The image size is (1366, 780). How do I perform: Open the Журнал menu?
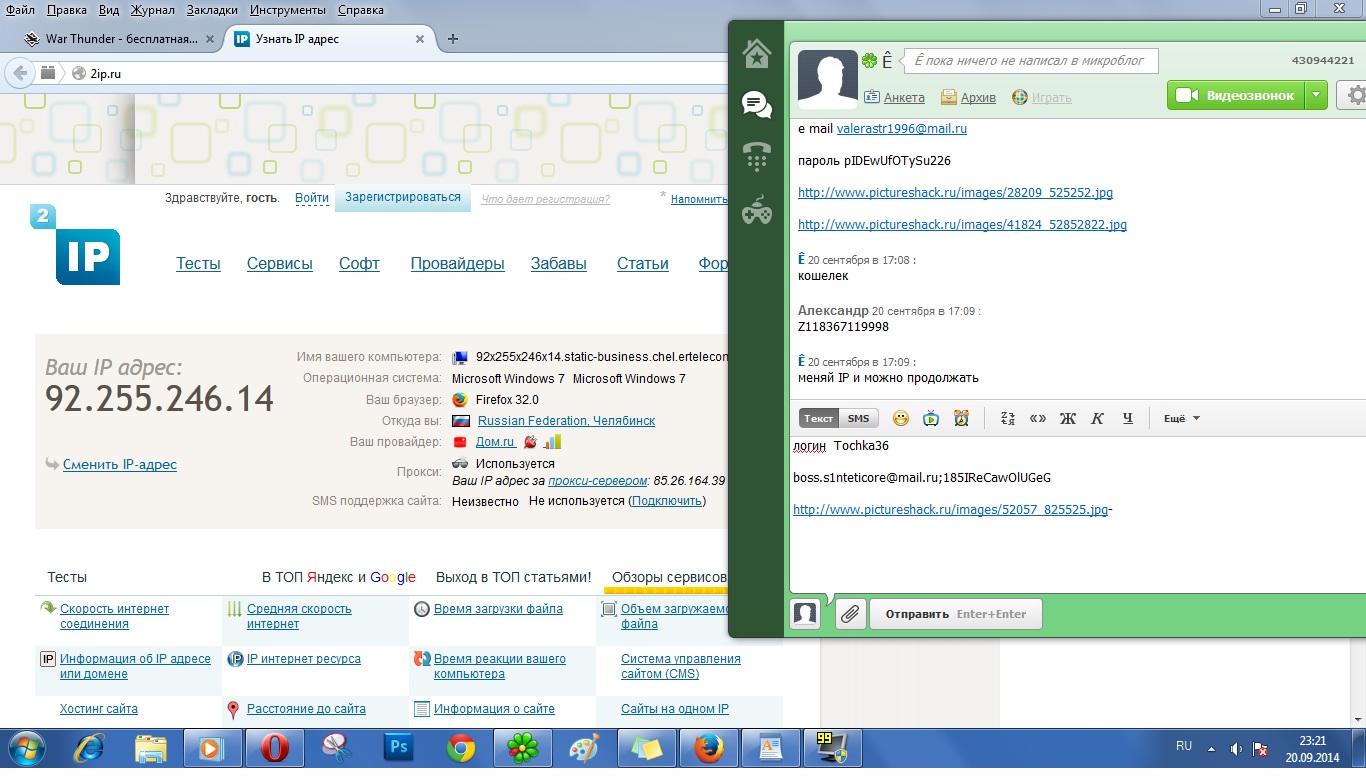click(x=152, y=10)
